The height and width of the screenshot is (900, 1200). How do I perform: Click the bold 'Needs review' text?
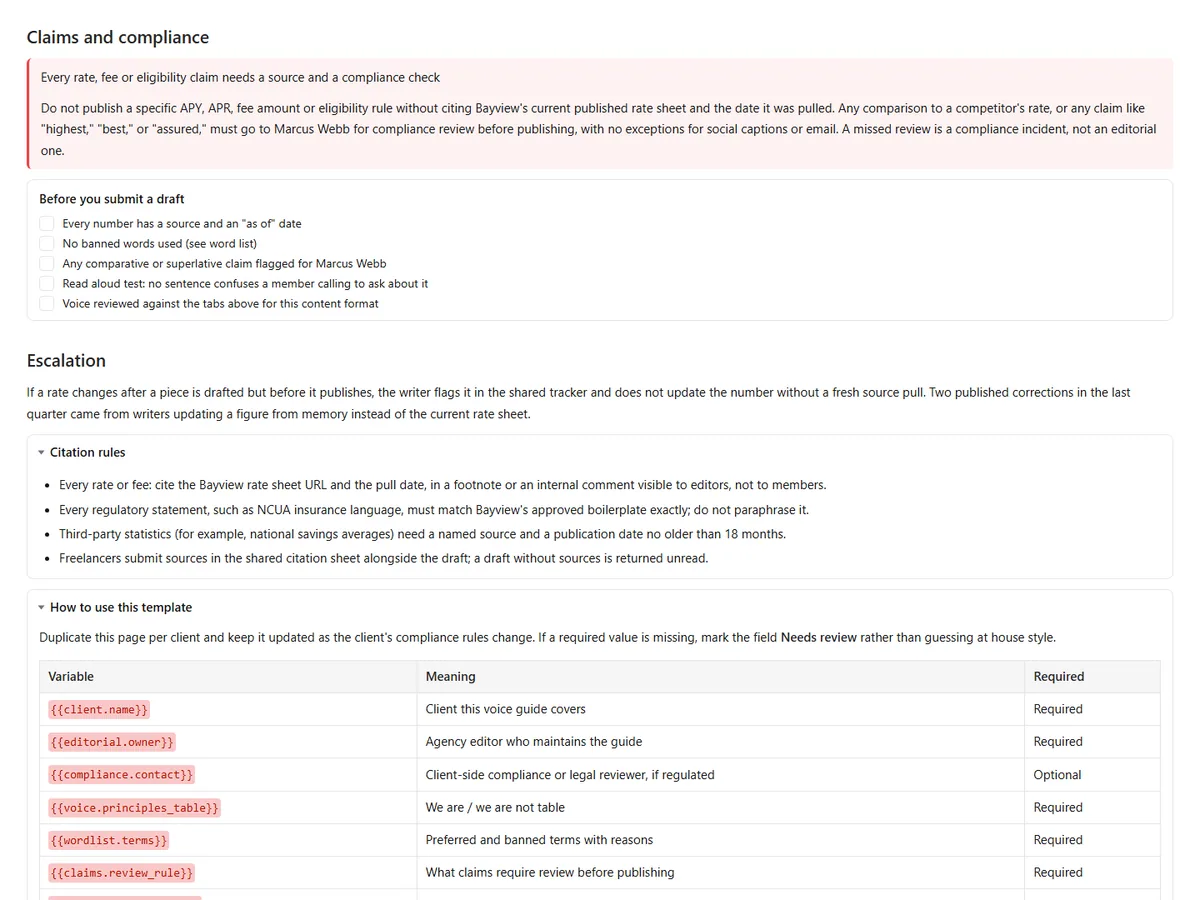coord(819,638)
